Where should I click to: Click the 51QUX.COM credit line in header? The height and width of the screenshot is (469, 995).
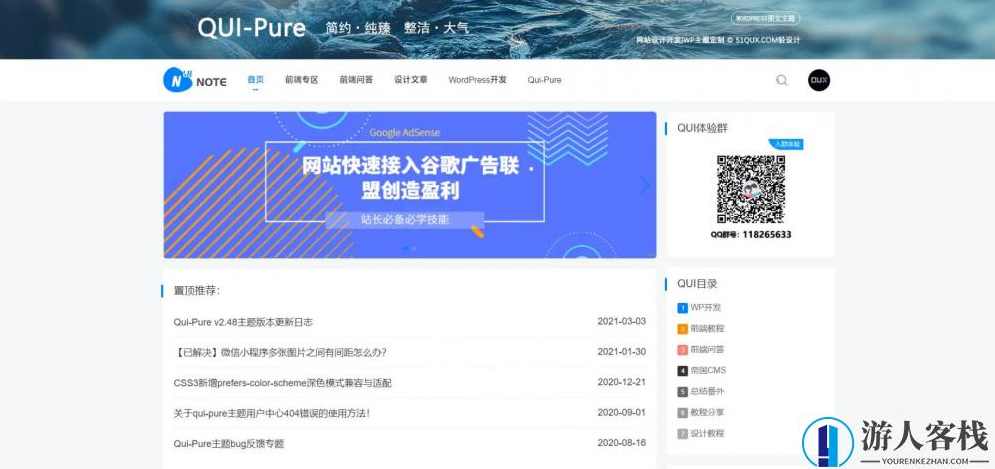tap(718, 40)
